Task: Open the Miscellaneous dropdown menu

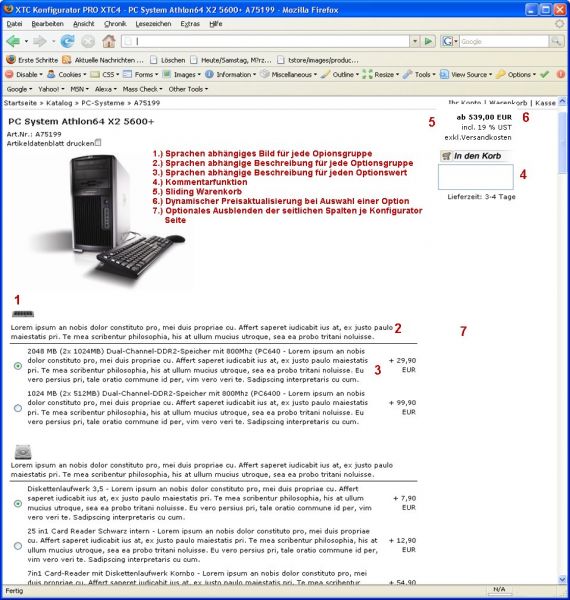Action: tap(288, 74)
